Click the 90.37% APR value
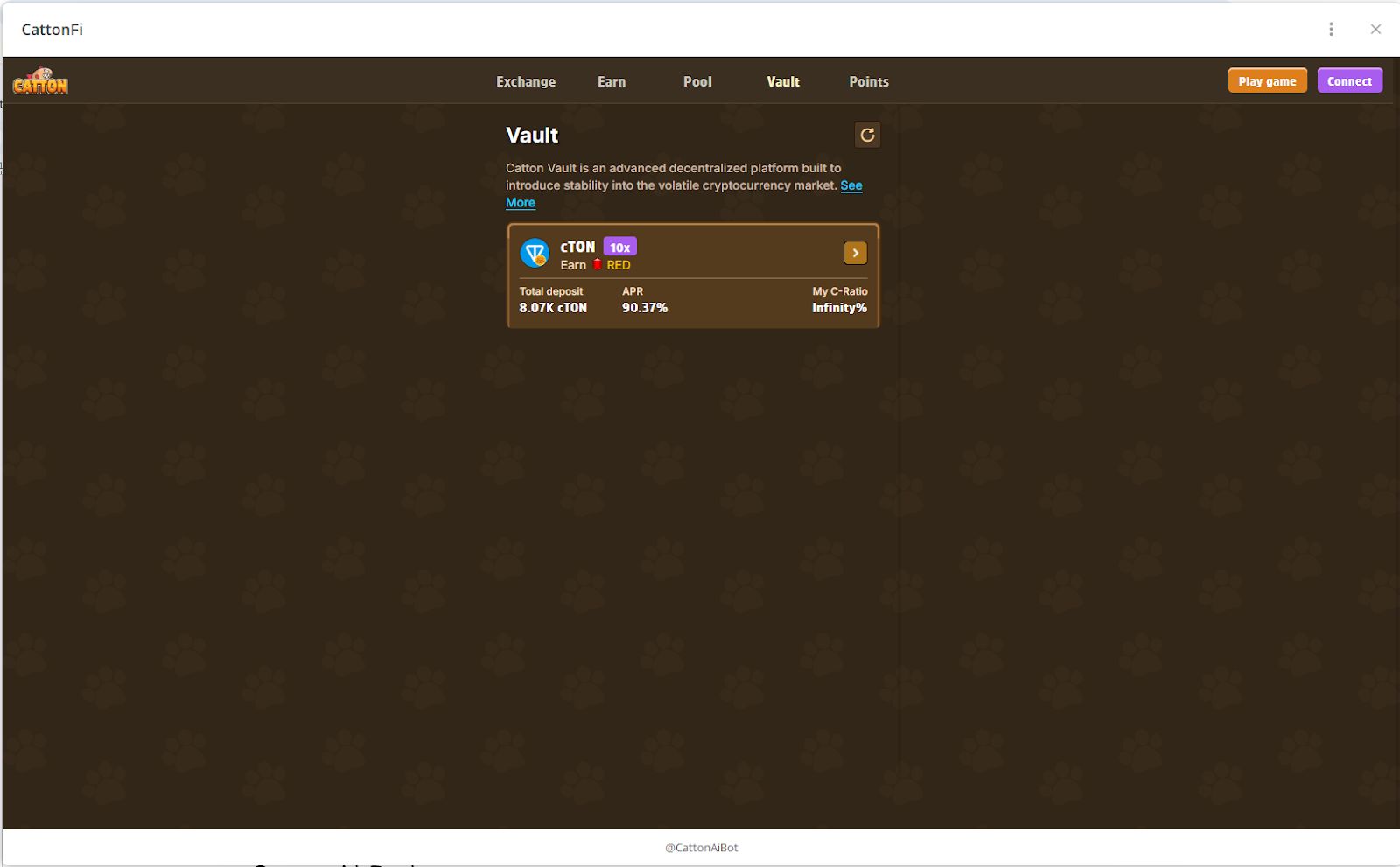The width and height of the screenshot is (1400, 867). point(645,308)
